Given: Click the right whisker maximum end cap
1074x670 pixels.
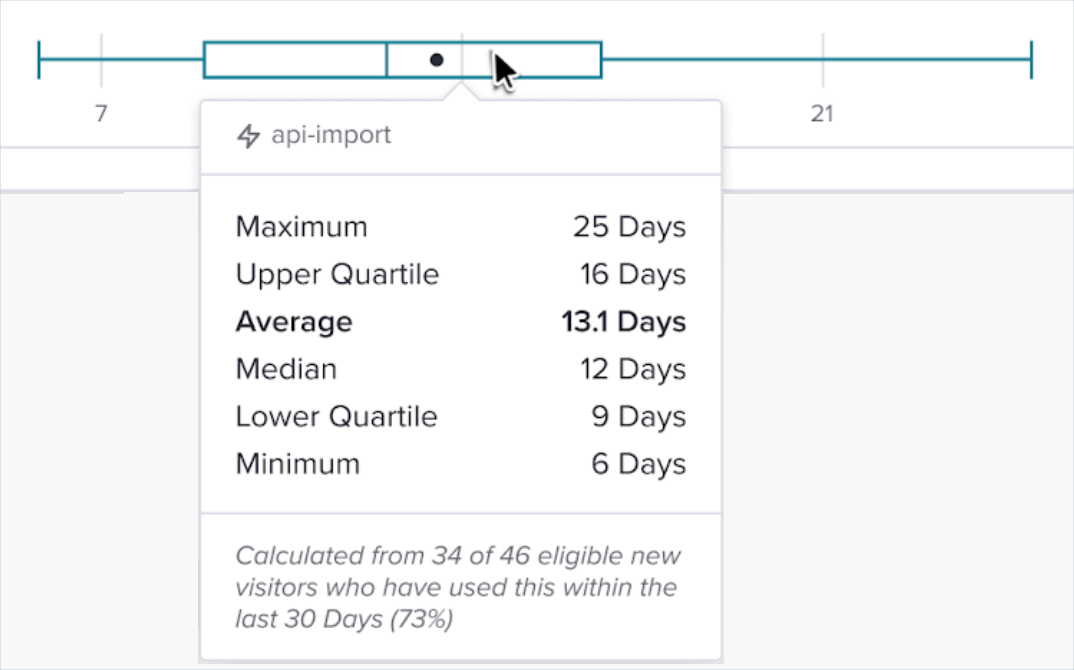Looking at the screenshot, I should click(1031, 60).
